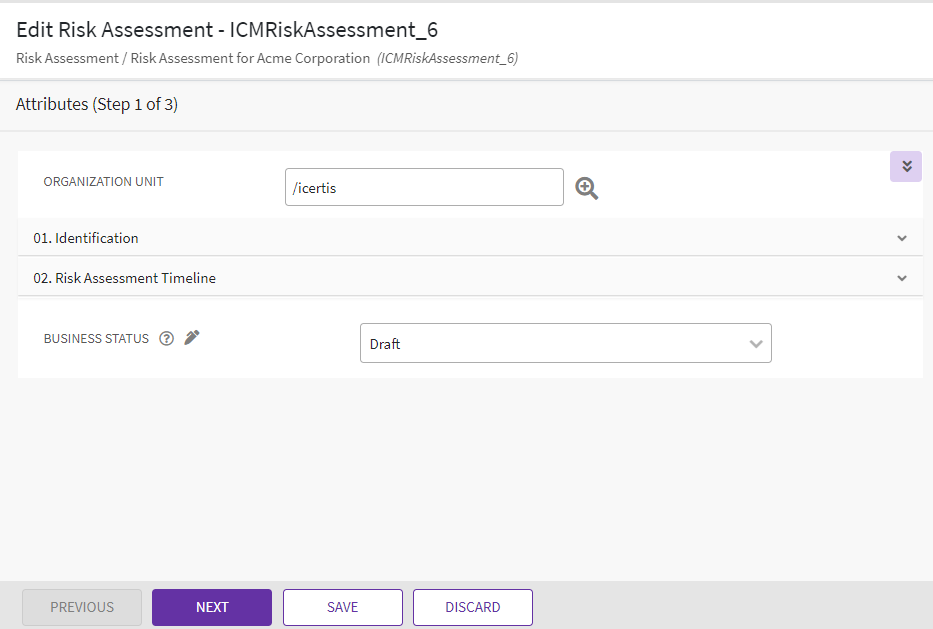The image size is (933, 629).
Task: Open Risk Assessment for Acme Corporation breadcrumb
Action: [250, 58]
